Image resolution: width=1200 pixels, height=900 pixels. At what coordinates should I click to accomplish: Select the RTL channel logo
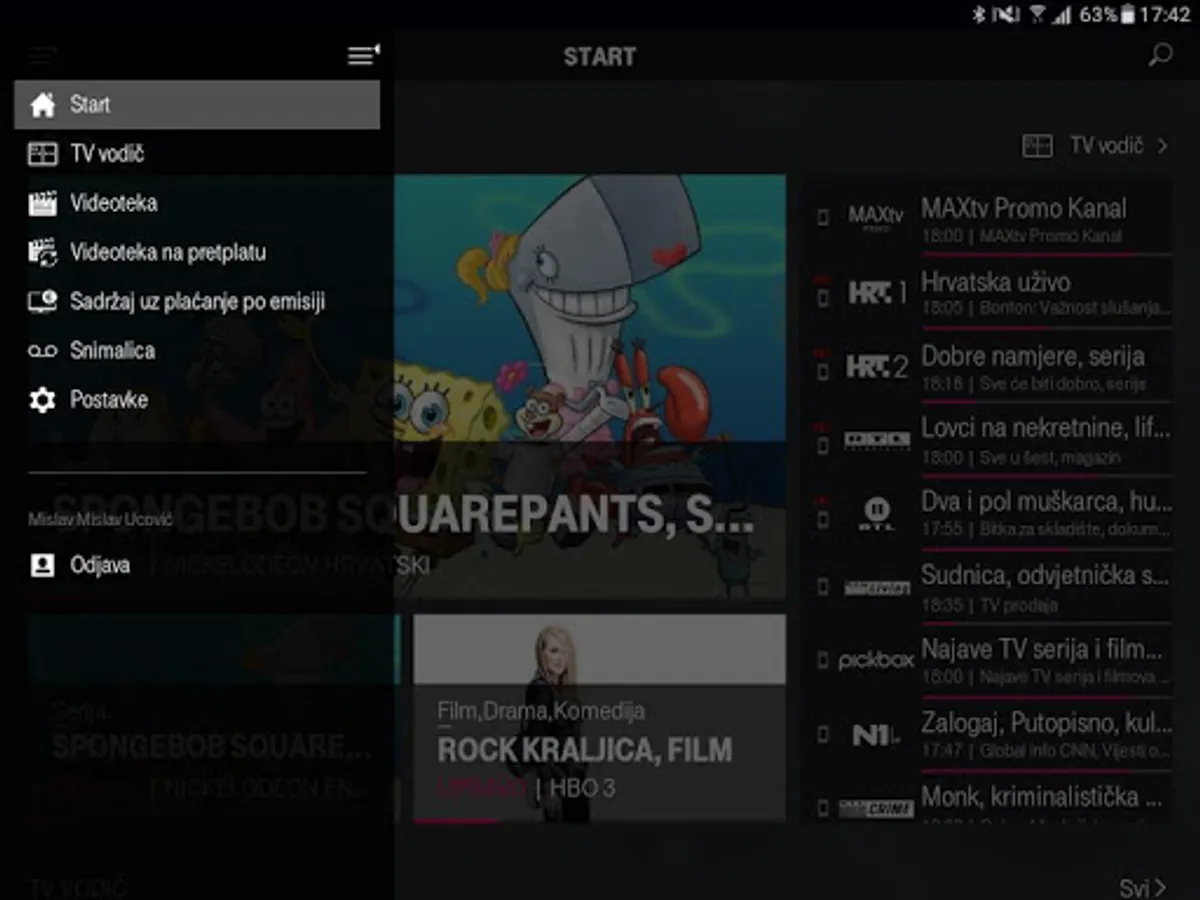(x=877, y=514)
